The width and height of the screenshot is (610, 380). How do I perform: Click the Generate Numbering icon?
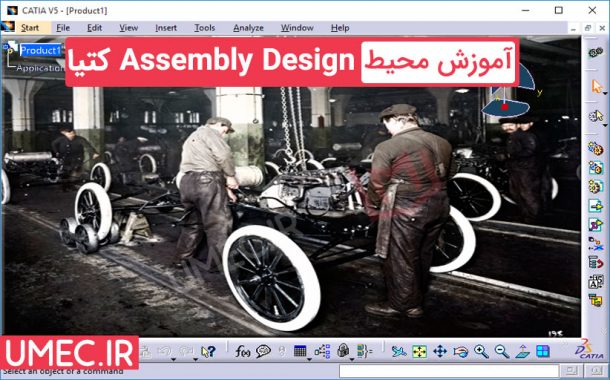pyautogui.click(x=595, y=282)
